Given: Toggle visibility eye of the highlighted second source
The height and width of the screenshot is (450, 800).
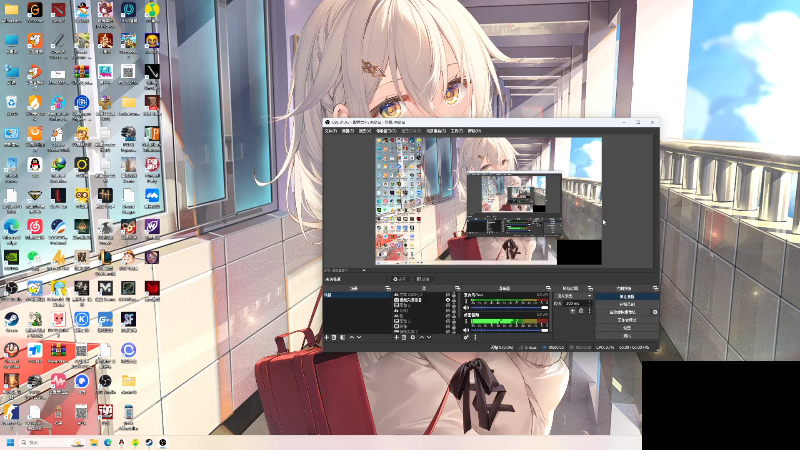Looking at the screenshot, I should tap(447, 300).
